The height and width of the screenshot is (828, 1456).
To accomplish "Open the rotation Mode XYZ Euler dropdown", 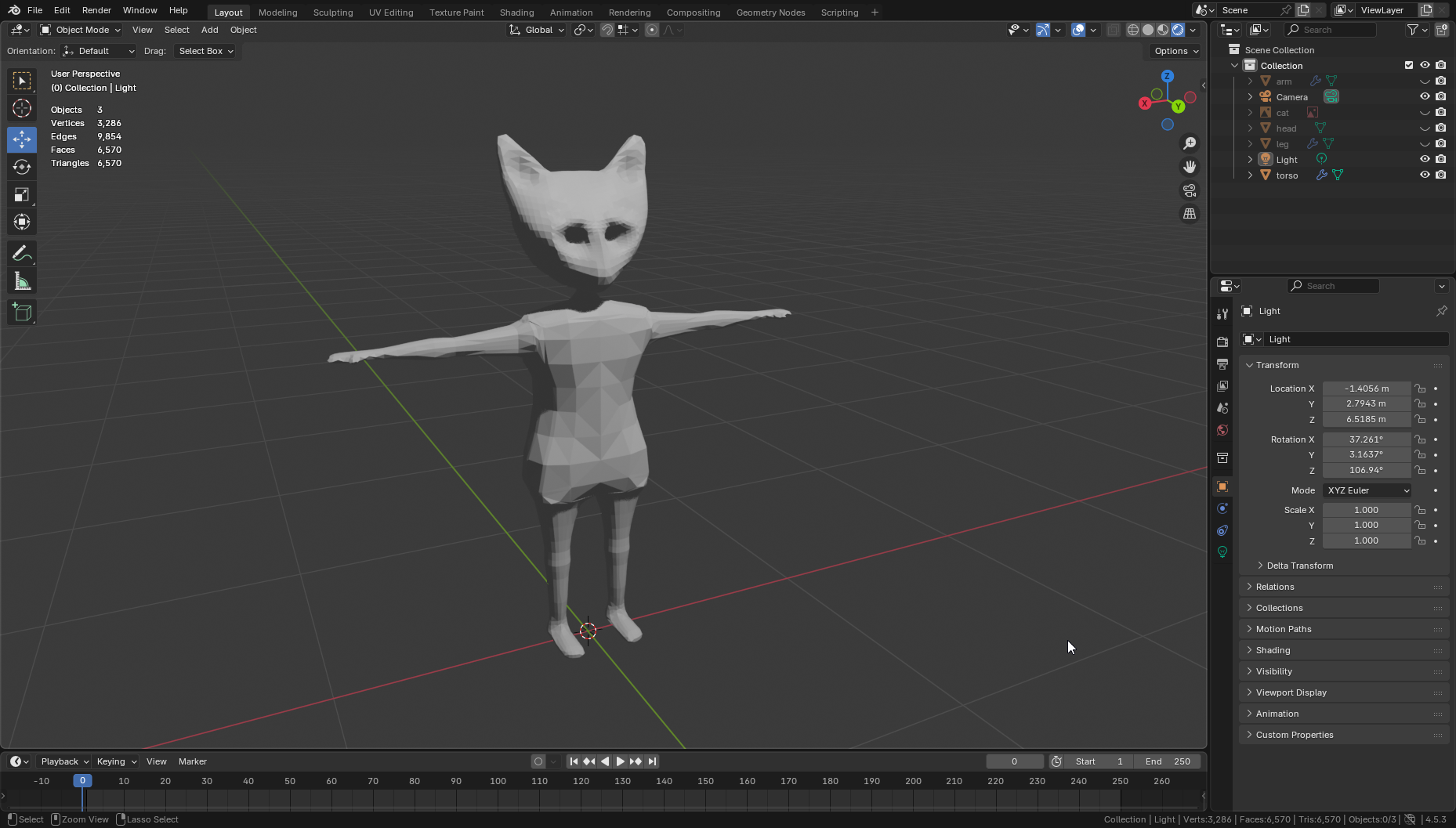I will tap(1367, 490).
